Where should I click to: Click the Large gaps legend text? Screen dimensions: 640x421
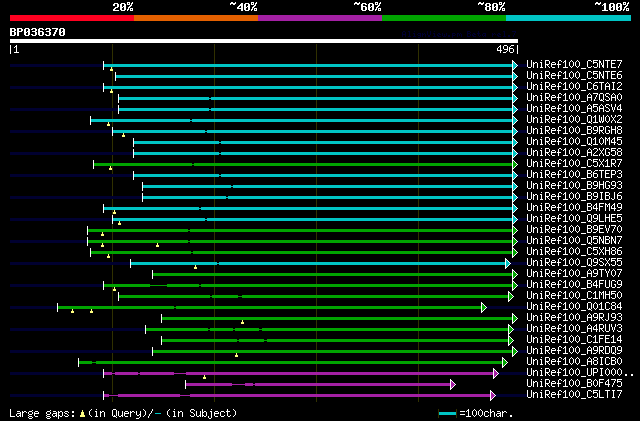(42, 413)
